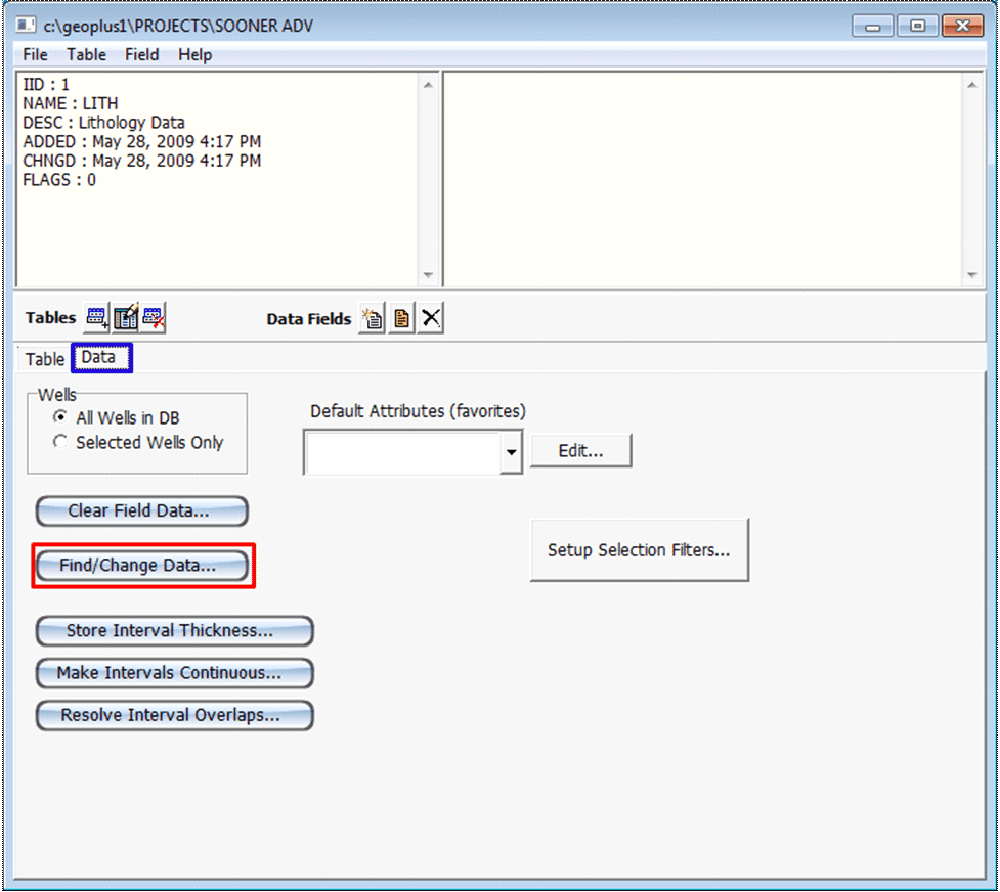Click Edit next to Default Attributes
This screenshot has height=892, width=1000.
(581, 451)
